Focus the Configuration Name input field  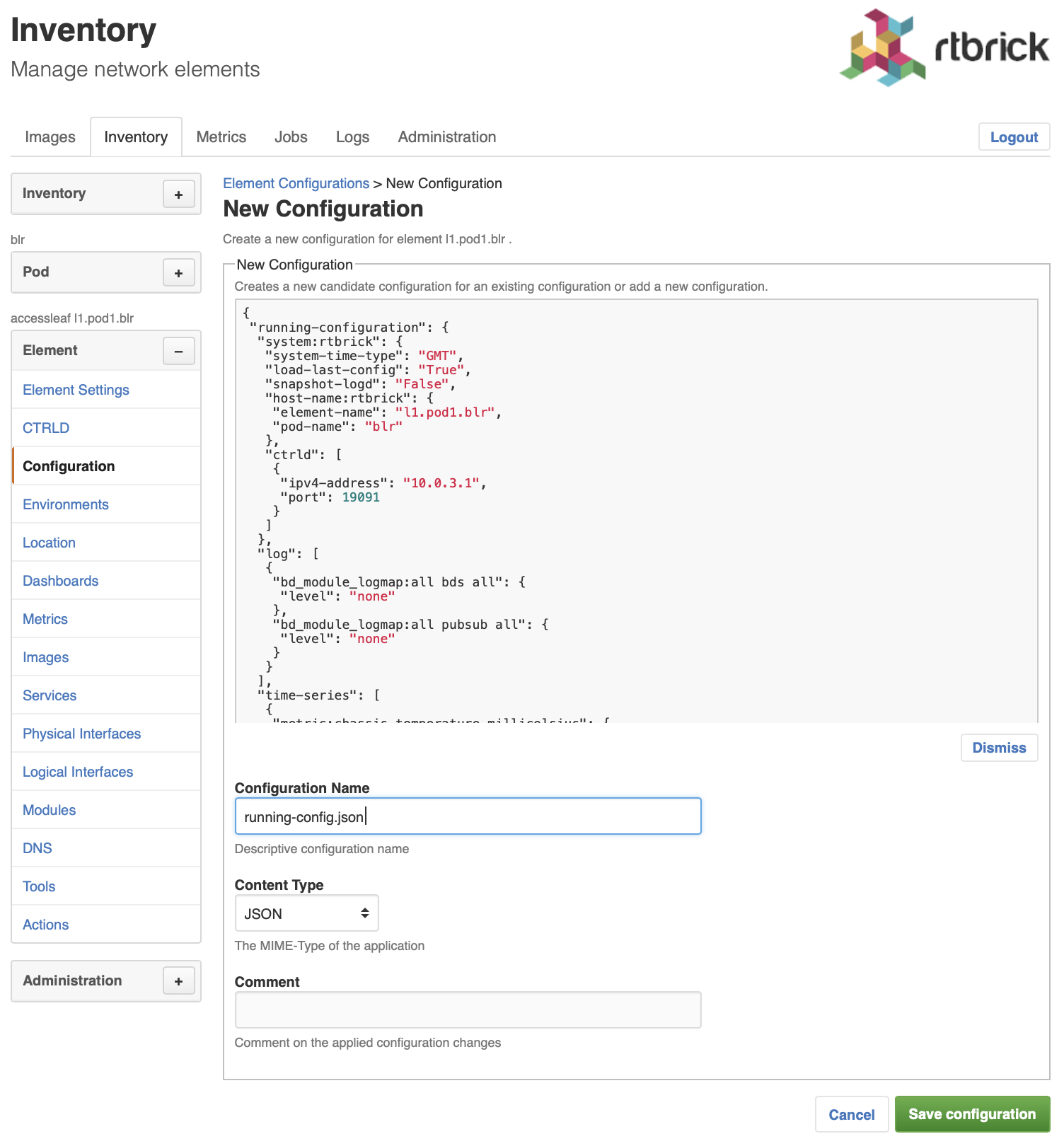(x=468, y=816)
